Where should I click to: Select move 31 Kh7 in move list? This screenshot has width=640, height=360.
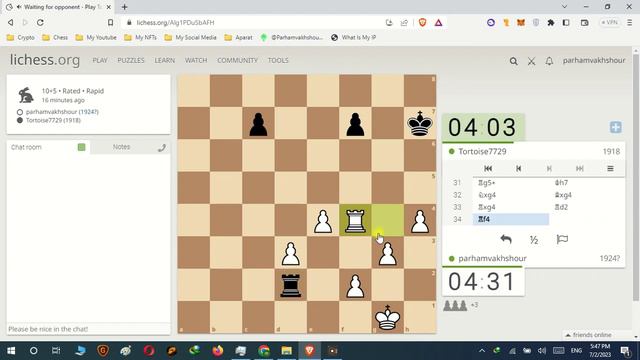coord(587,183)
